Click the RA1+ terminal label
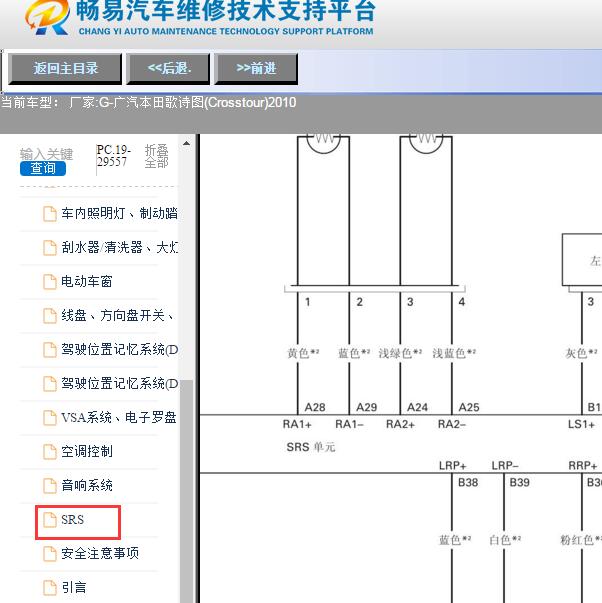This screenshot has width=602, height=603. click(x=297, y=424)
